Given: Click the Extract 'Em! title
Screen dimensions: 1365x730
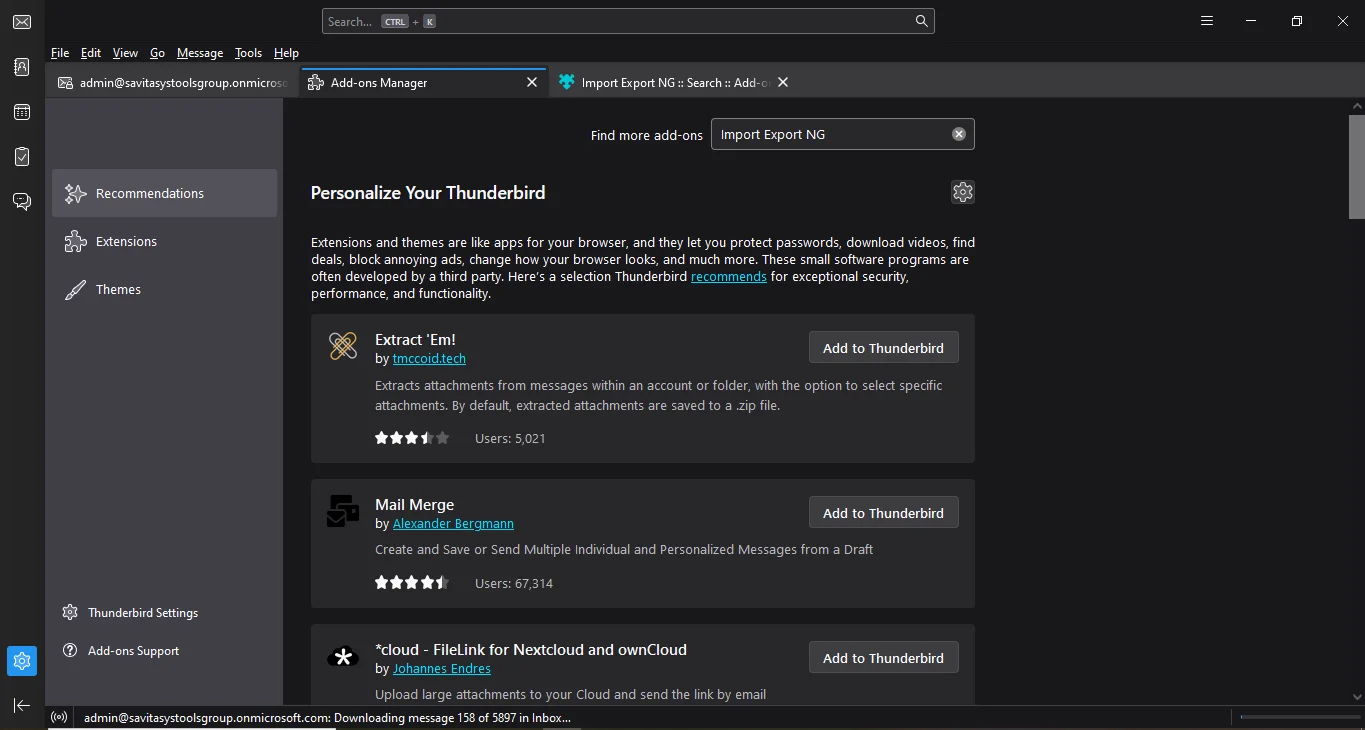Looking at the screenshot, I should (415, 340).
